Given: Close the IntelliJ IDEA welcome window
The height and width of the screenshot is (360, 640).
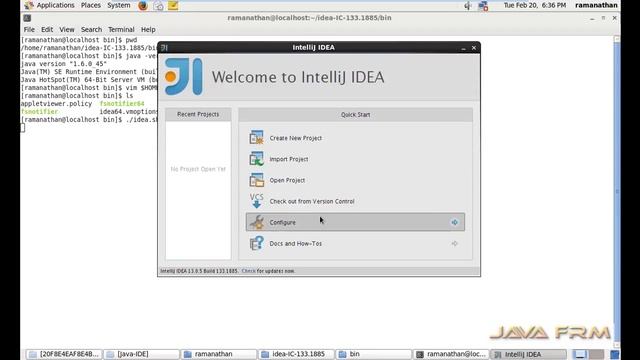Looking at the screenshot, I should (x=474, y=48).
